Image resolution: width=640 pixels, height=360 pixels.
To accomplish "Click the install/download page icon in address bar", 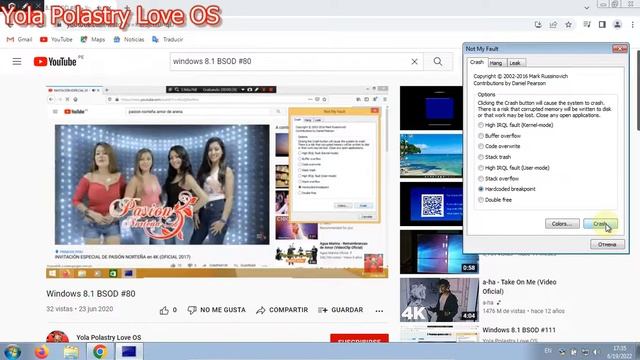I will (x=538, y=25).
